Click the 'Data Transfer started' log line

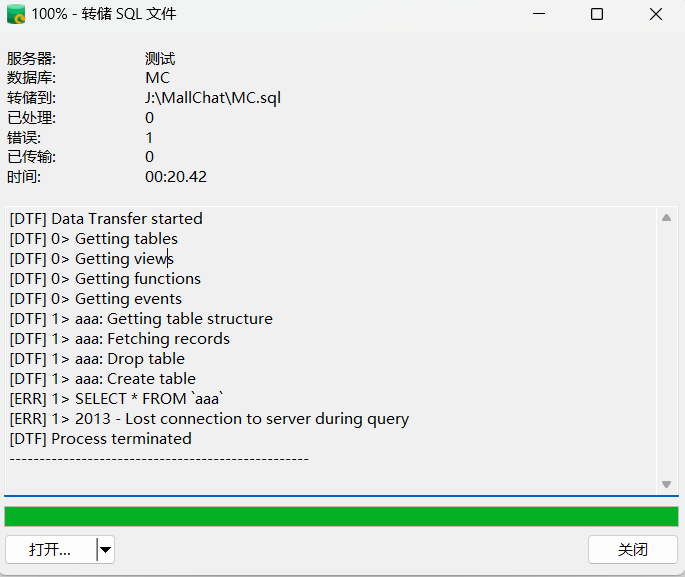point(106,218)
